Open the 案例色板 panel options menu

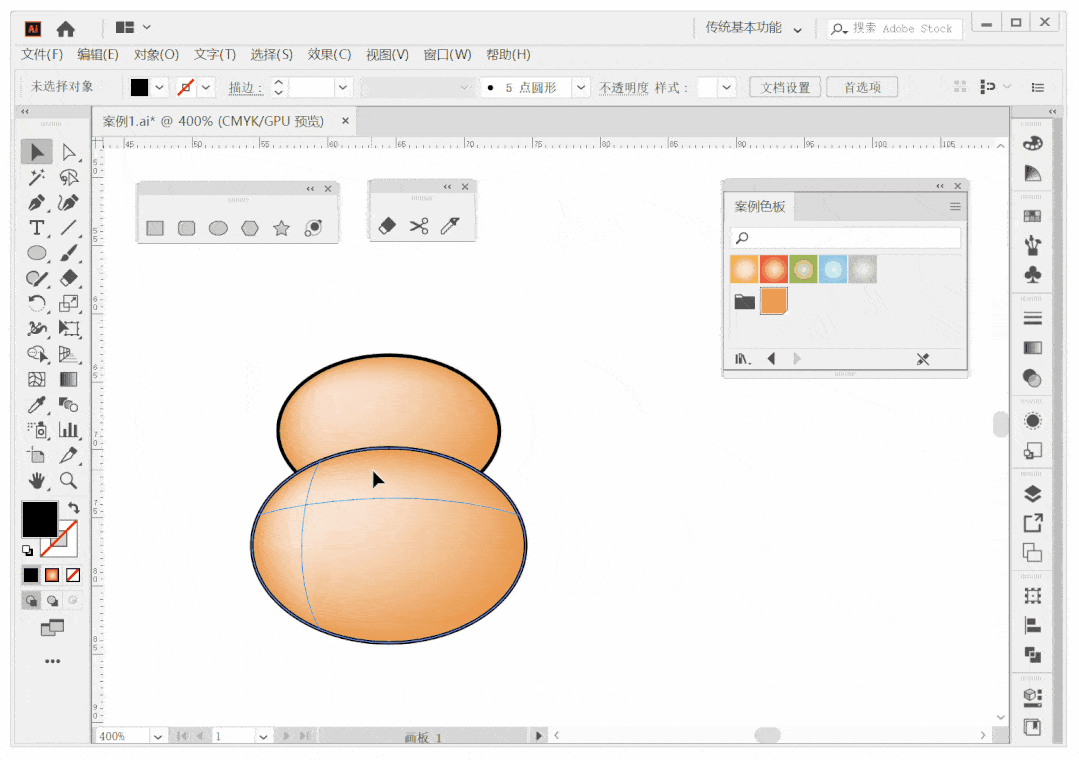click(955, 207)
